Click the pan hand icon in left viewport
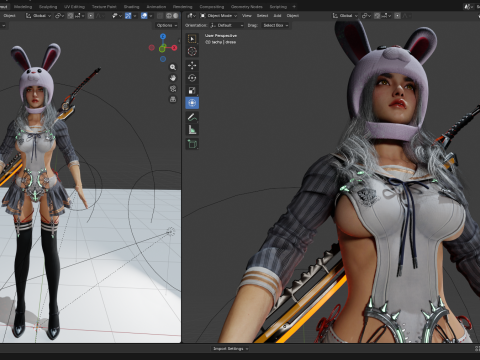Screen dimensions: 480x360 coord(173,78)
